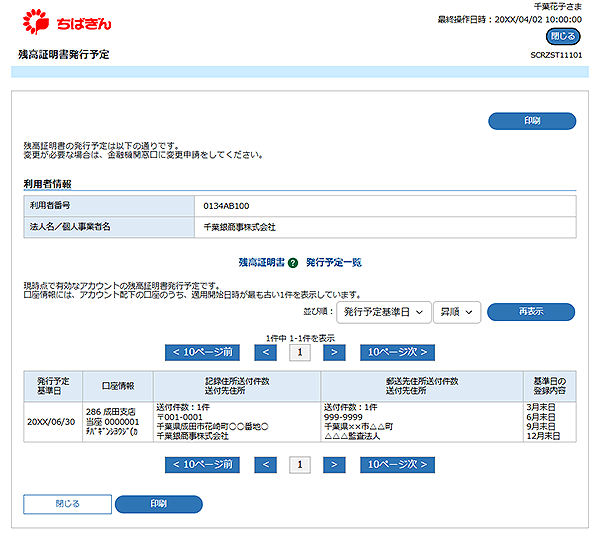Click previous page arrow above the table
Screen dimensions: 600x540
(x=265, y=352)
